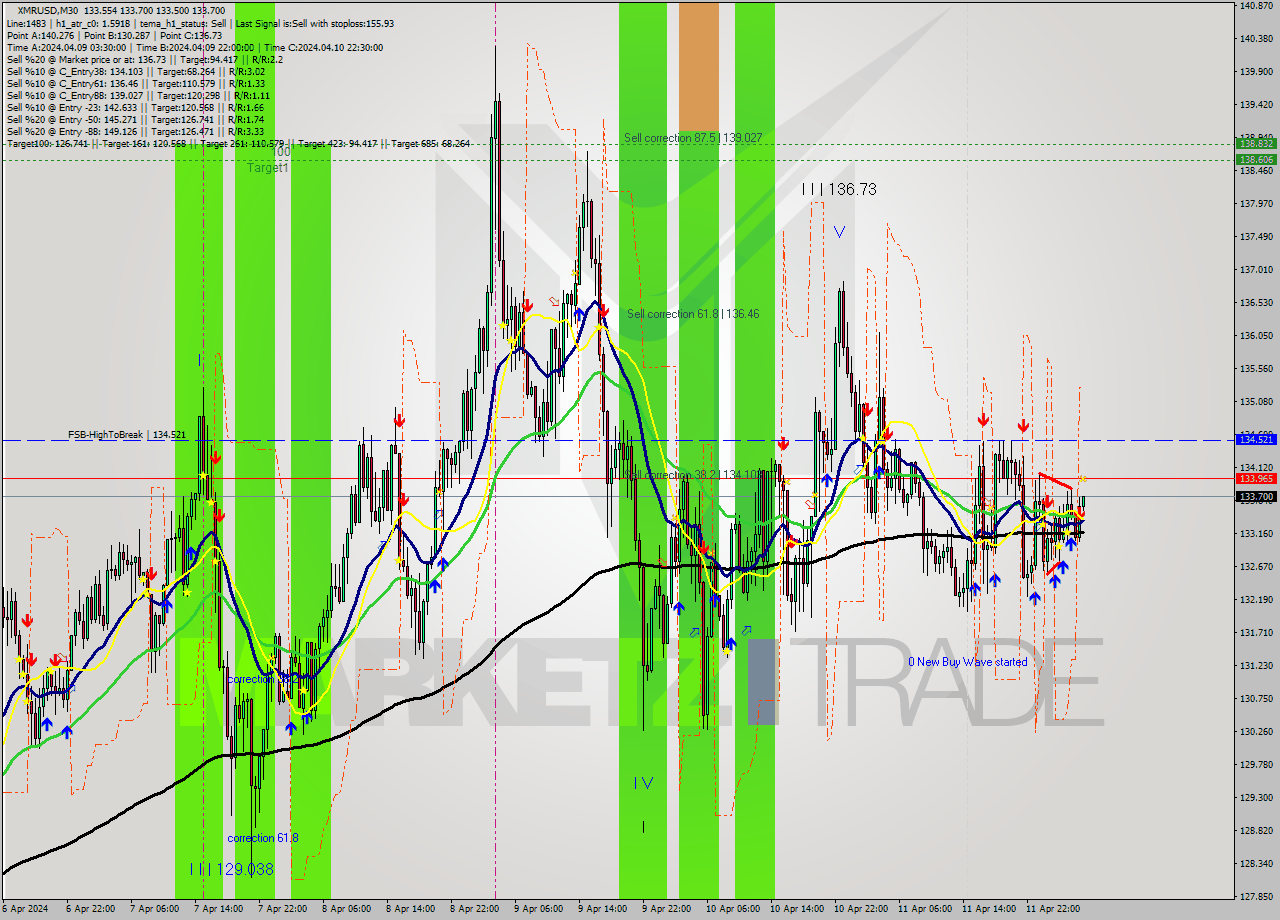1280x920 pixels.
Task: Click the green 138.606 price tag
Action: tap(1256, 159)
